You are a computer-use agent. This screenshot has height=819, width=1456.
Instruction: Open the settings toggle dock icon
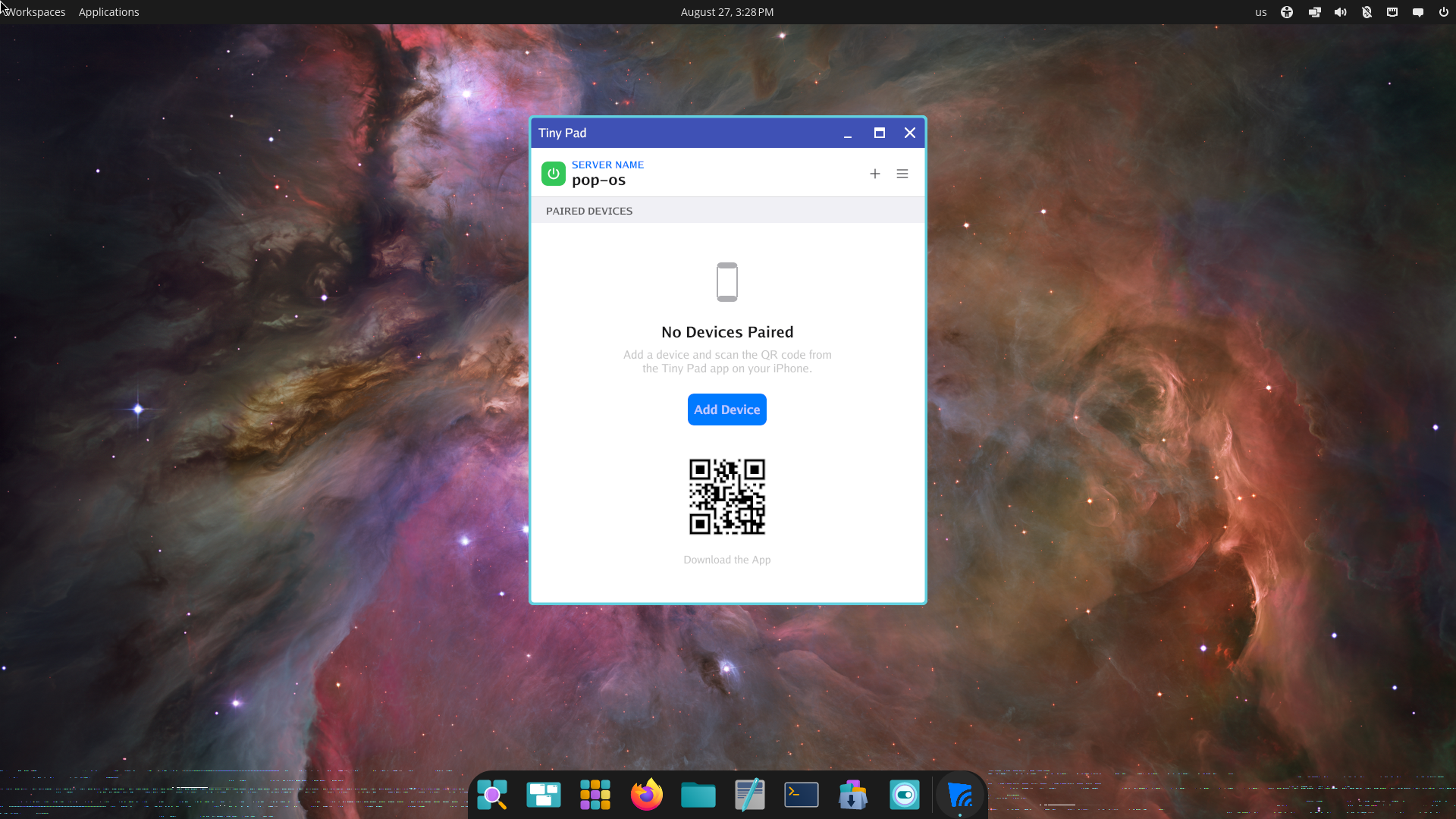(905, 795)
